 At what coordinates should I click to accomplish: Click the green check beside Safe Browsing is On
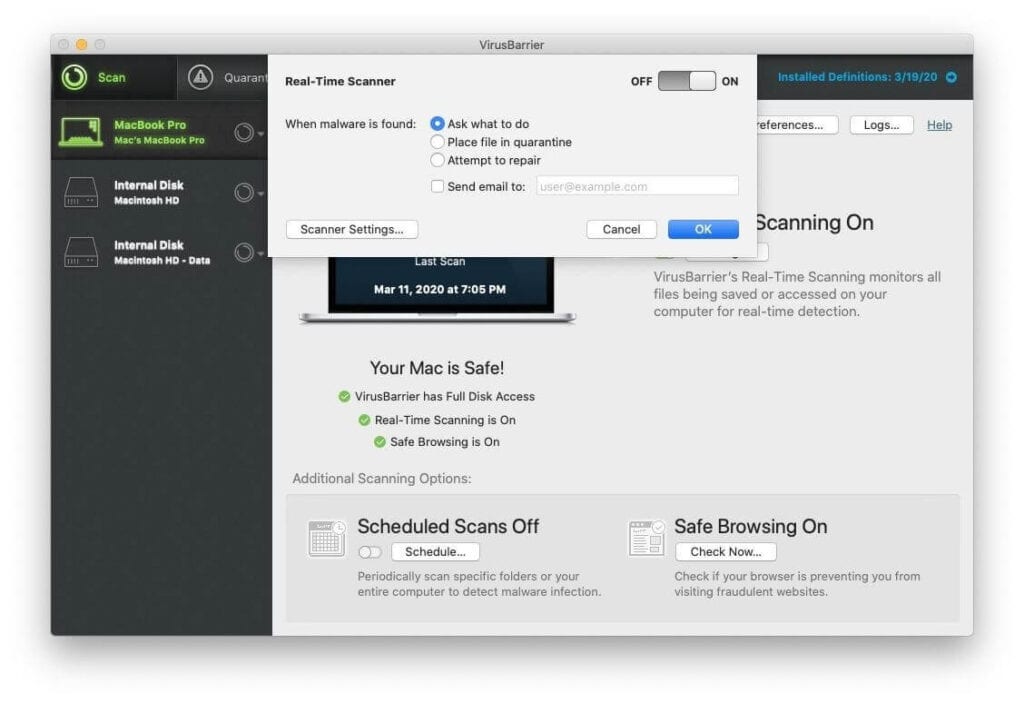(x=379, y=442)
